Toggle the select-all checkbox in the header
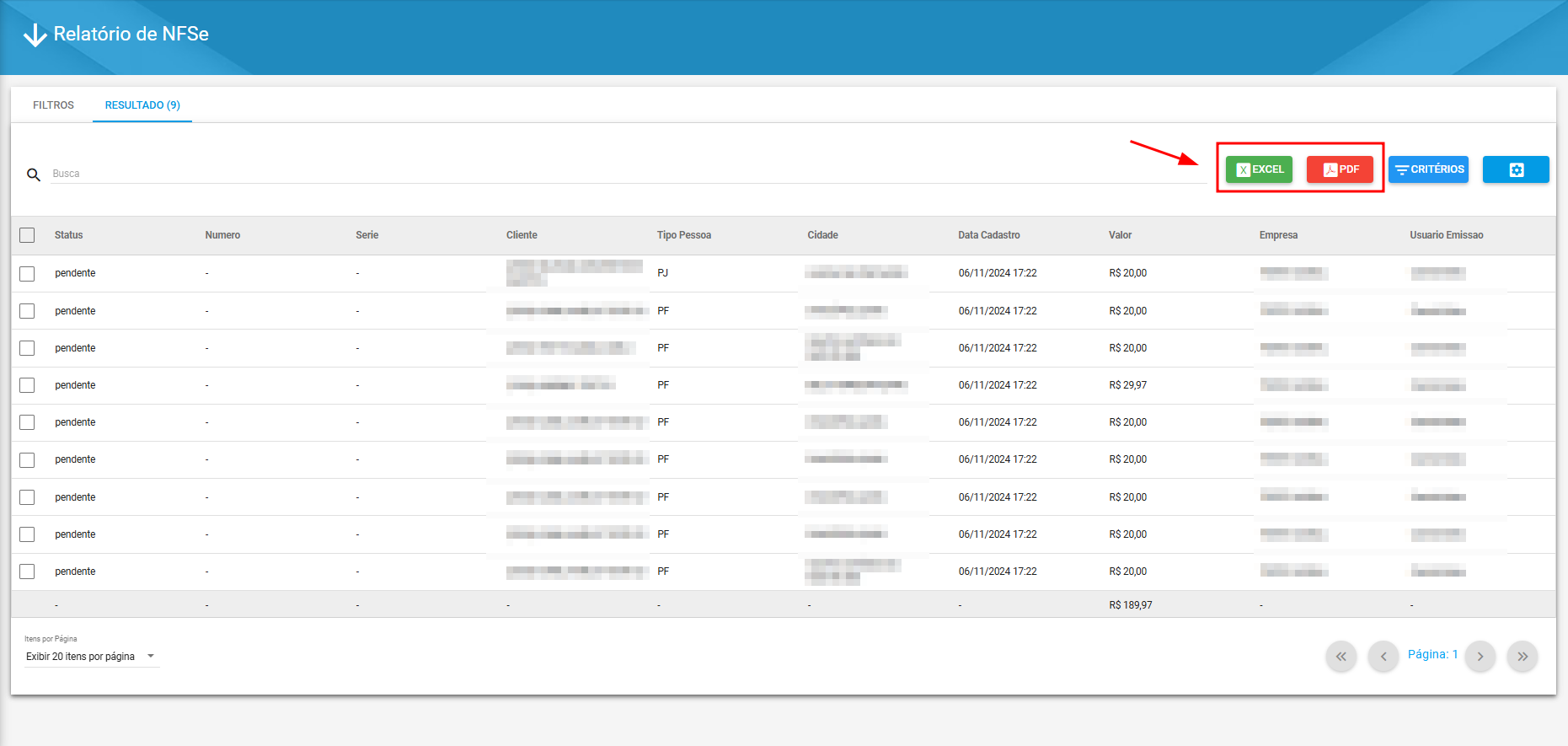Image resolution: width=1568 pixels, height=746 pixels. (27, 235)
